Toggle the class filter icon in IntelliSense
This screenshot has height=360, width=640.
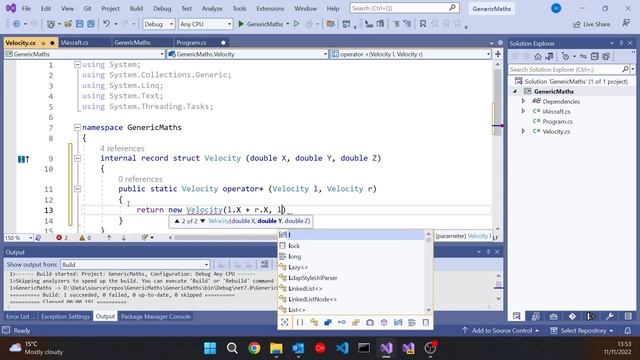pos(314,322)
